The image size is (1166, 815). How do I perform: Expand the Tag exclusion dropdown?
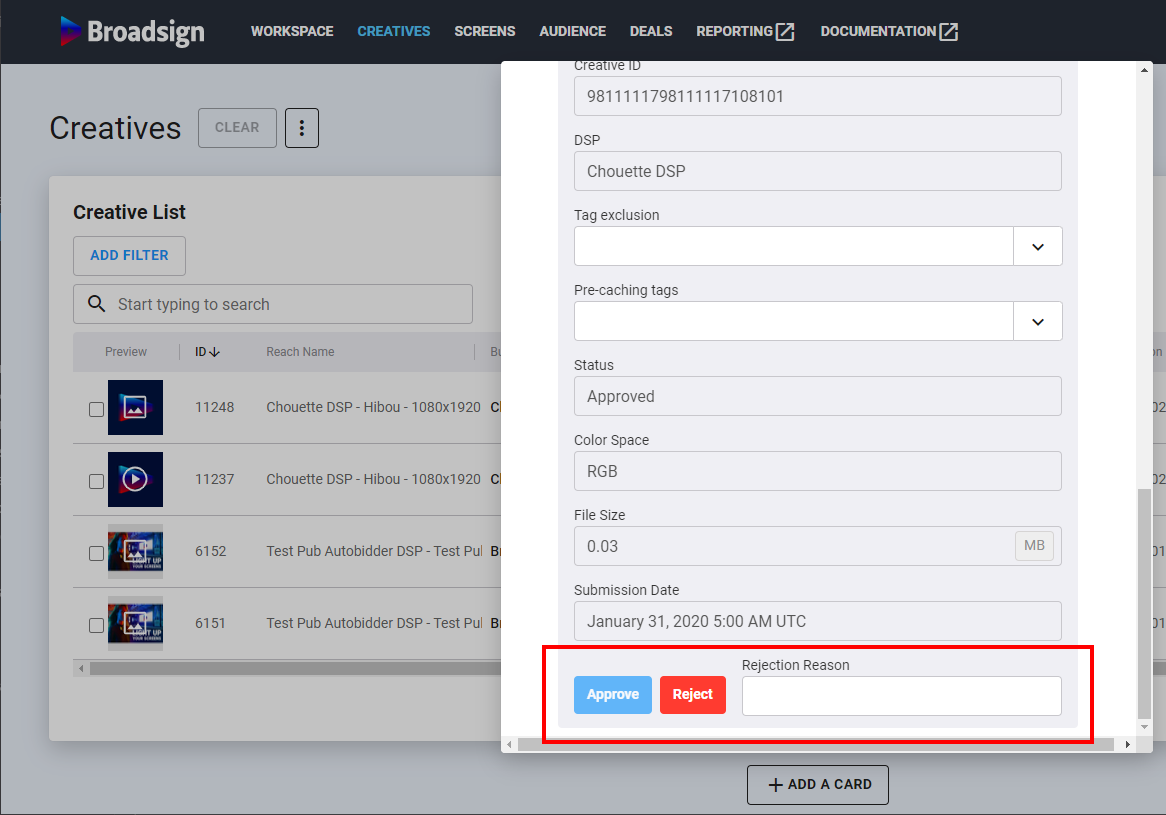[1037, 246]
